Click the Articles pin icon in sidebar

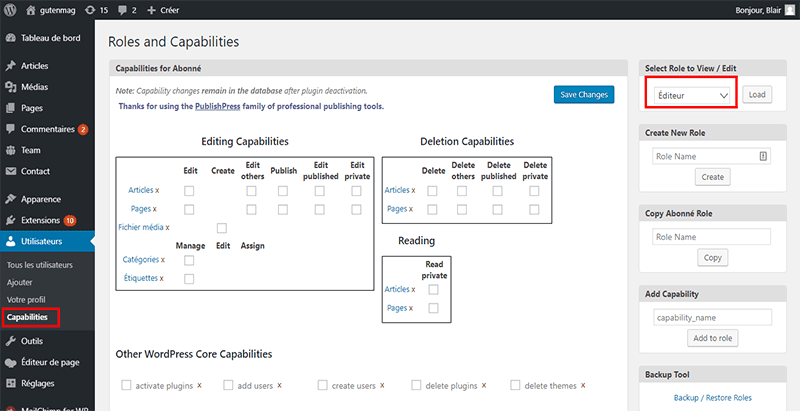(11, 66)
